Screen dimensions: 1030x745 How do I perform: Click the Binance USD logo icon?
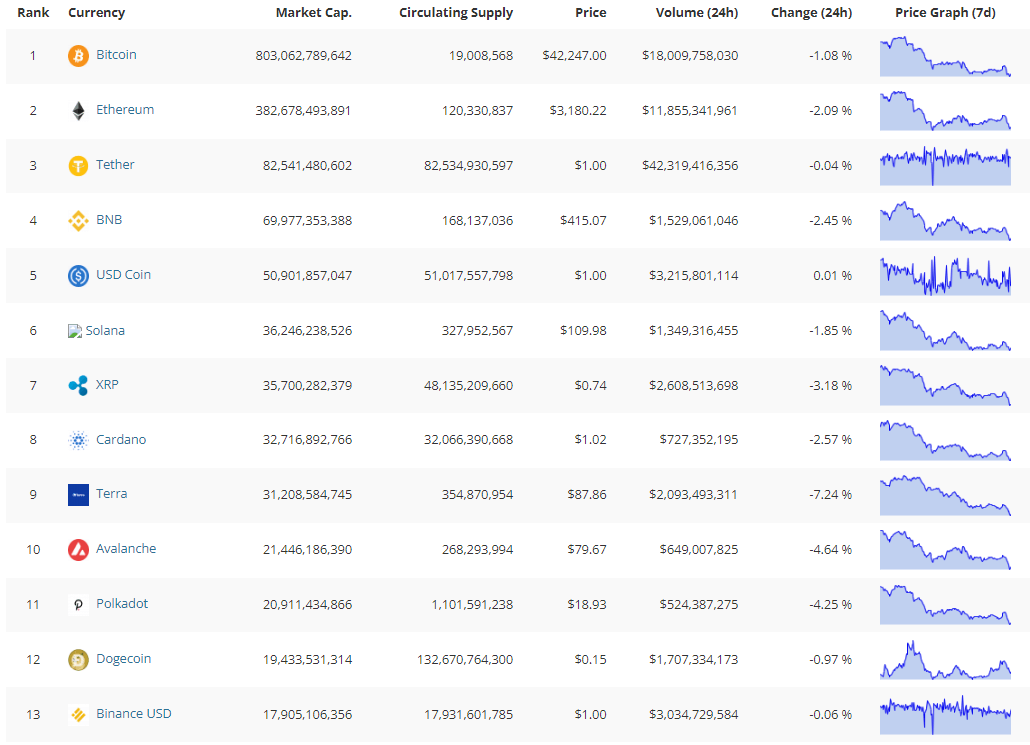point(78,715)
